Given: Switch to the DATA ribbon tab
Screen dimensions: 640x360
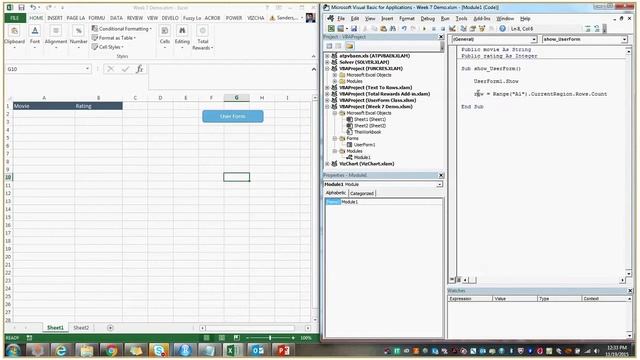Looking at the screenshot, I should point(116,18).
